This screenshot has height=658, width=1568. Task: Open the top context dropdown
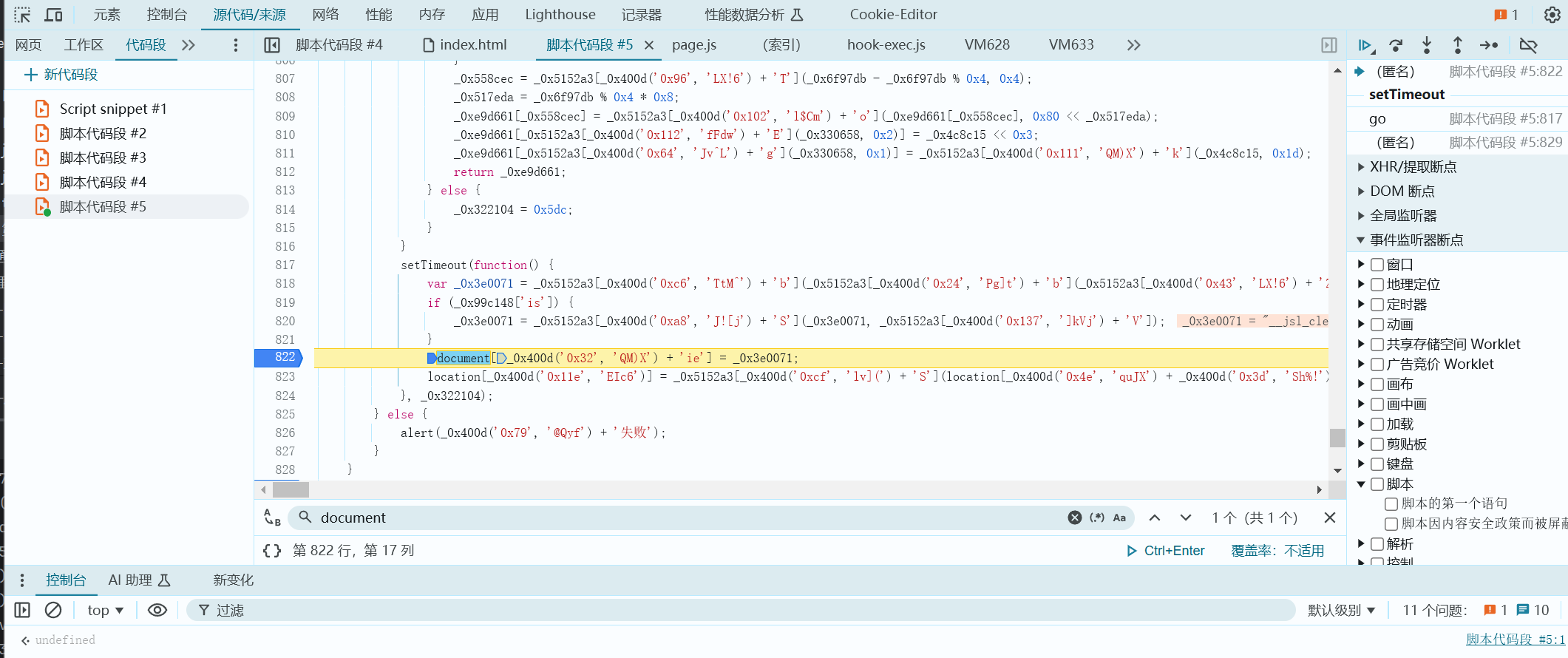(105, 610)
